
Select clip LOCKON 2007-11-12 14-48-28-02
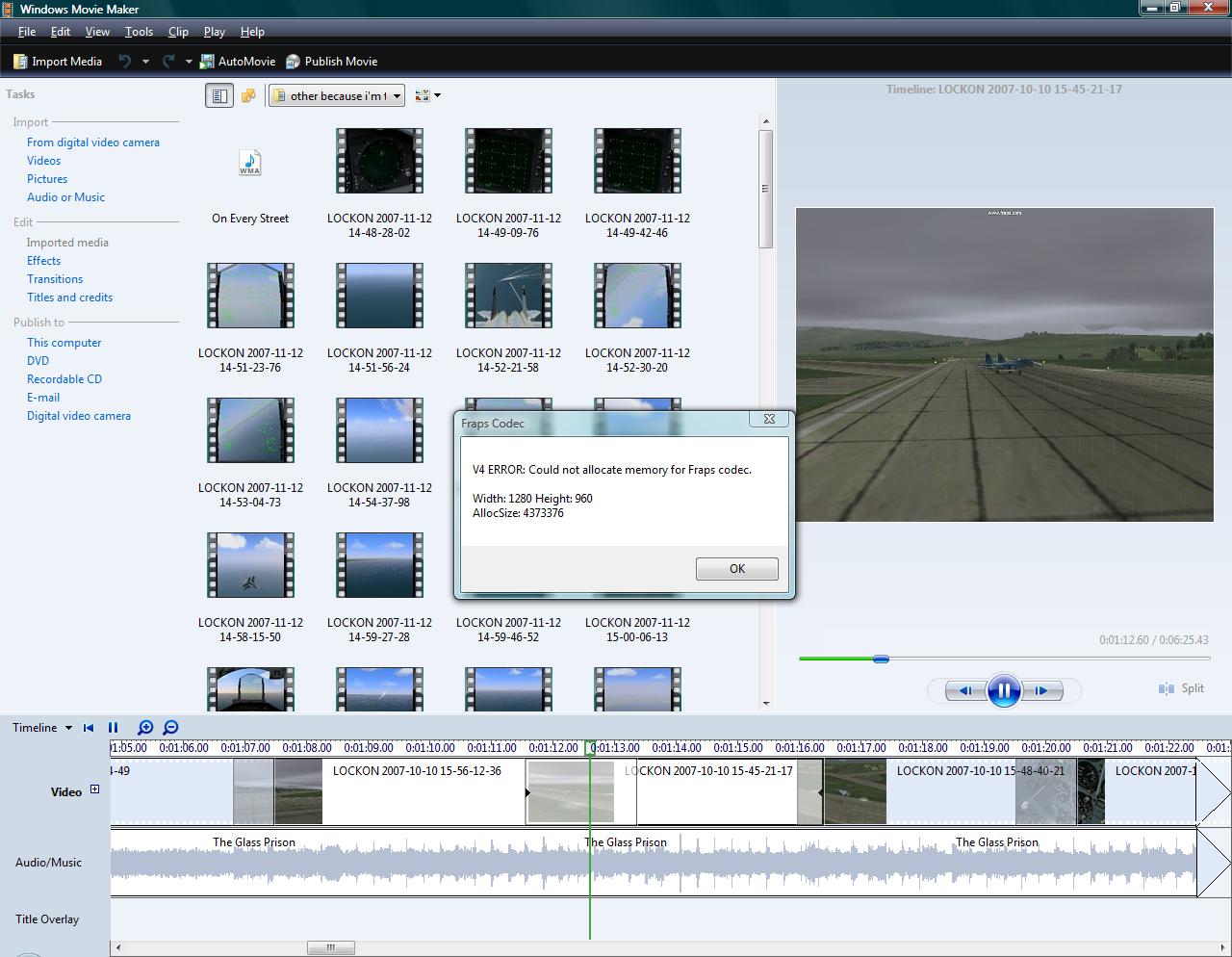(x=379, y=183)
